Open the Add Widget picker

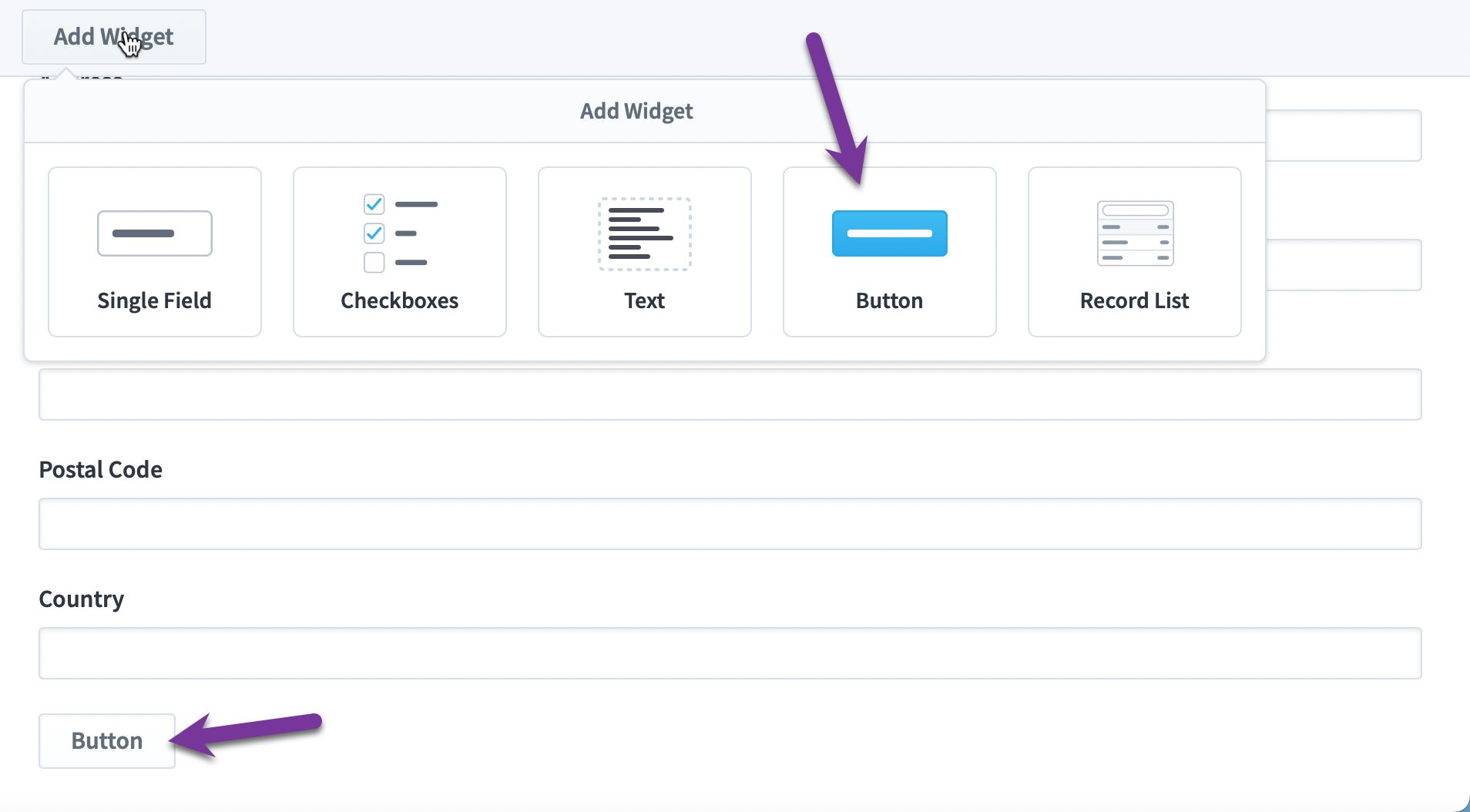click(113, 35)
